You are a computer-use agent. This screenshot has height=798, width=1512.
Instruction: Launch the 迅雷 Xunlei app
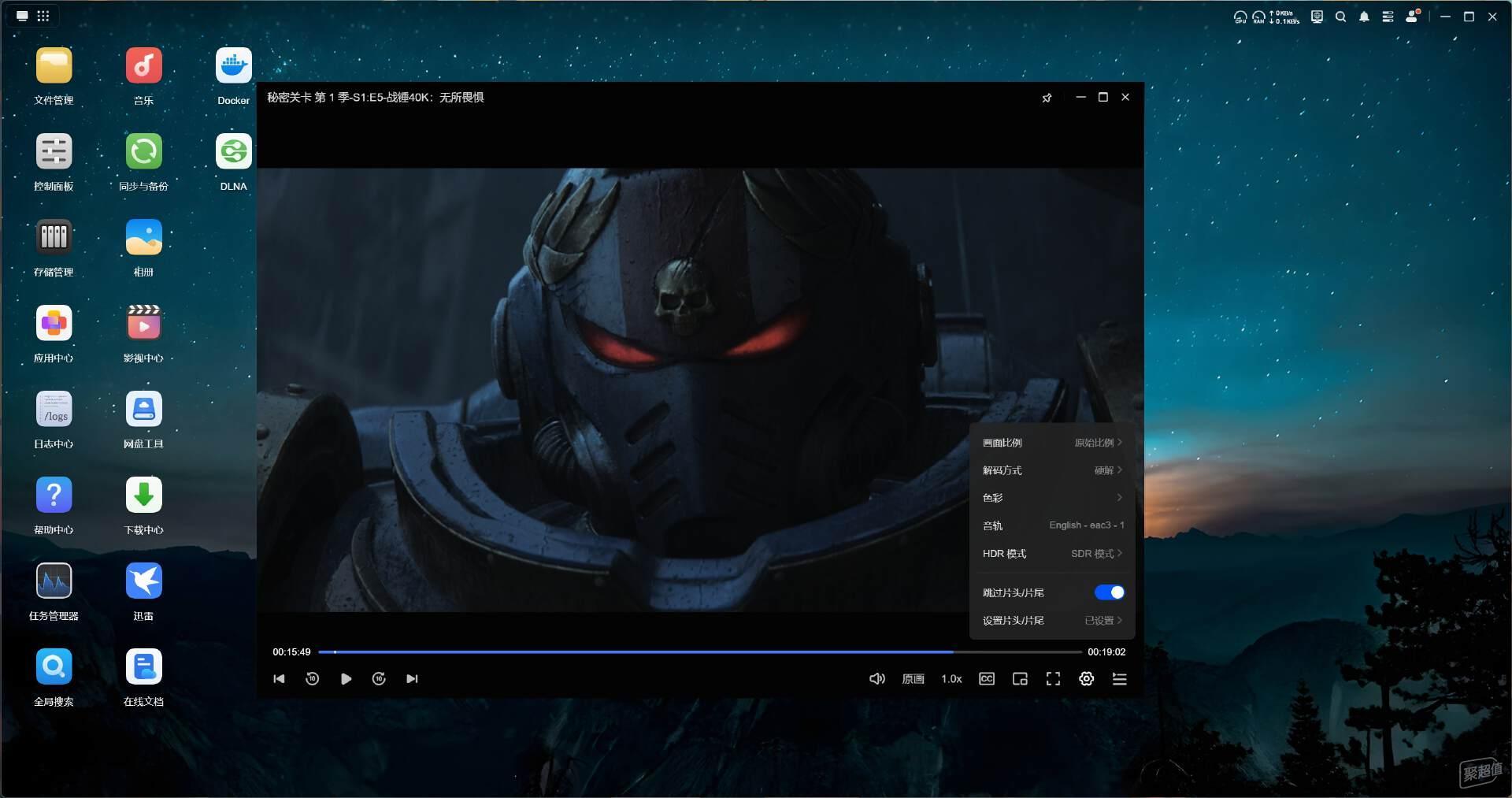pyautogui.click(x=143, y=581)
